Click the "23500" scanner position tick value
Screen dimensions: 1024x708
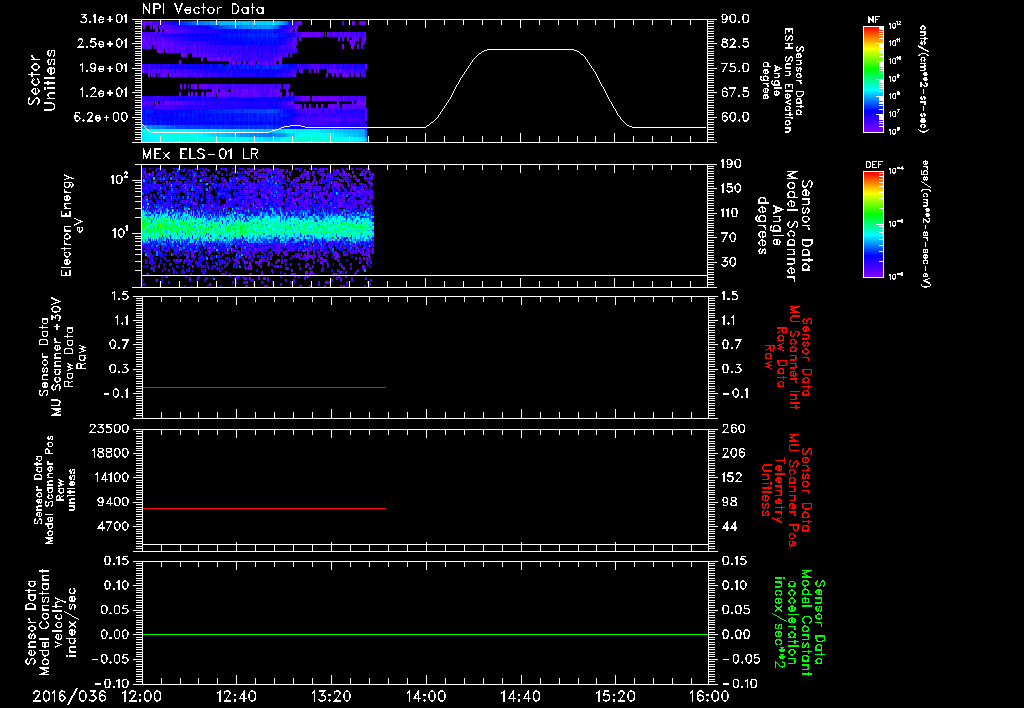point(110,429)
